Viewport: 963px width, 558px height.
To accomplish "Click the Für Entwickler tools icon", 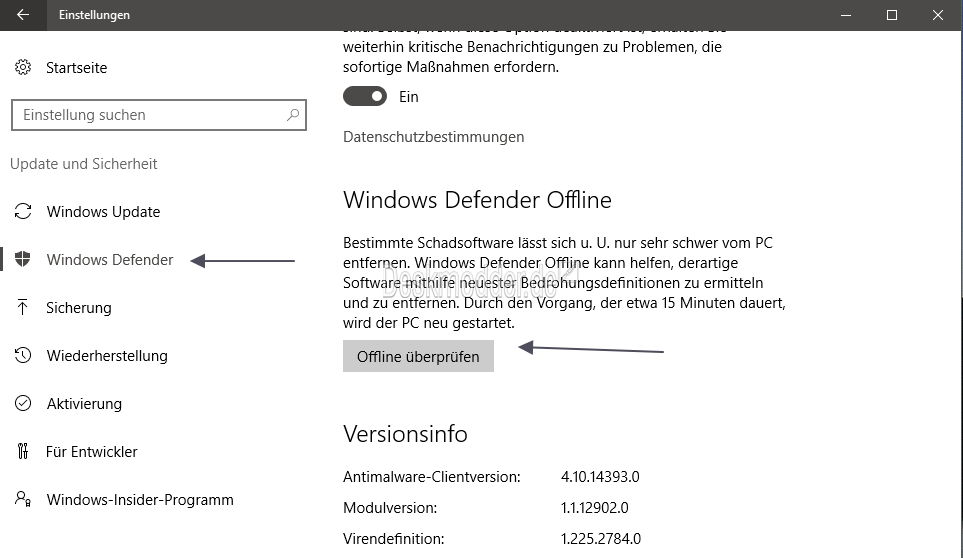I will [23, 451].
